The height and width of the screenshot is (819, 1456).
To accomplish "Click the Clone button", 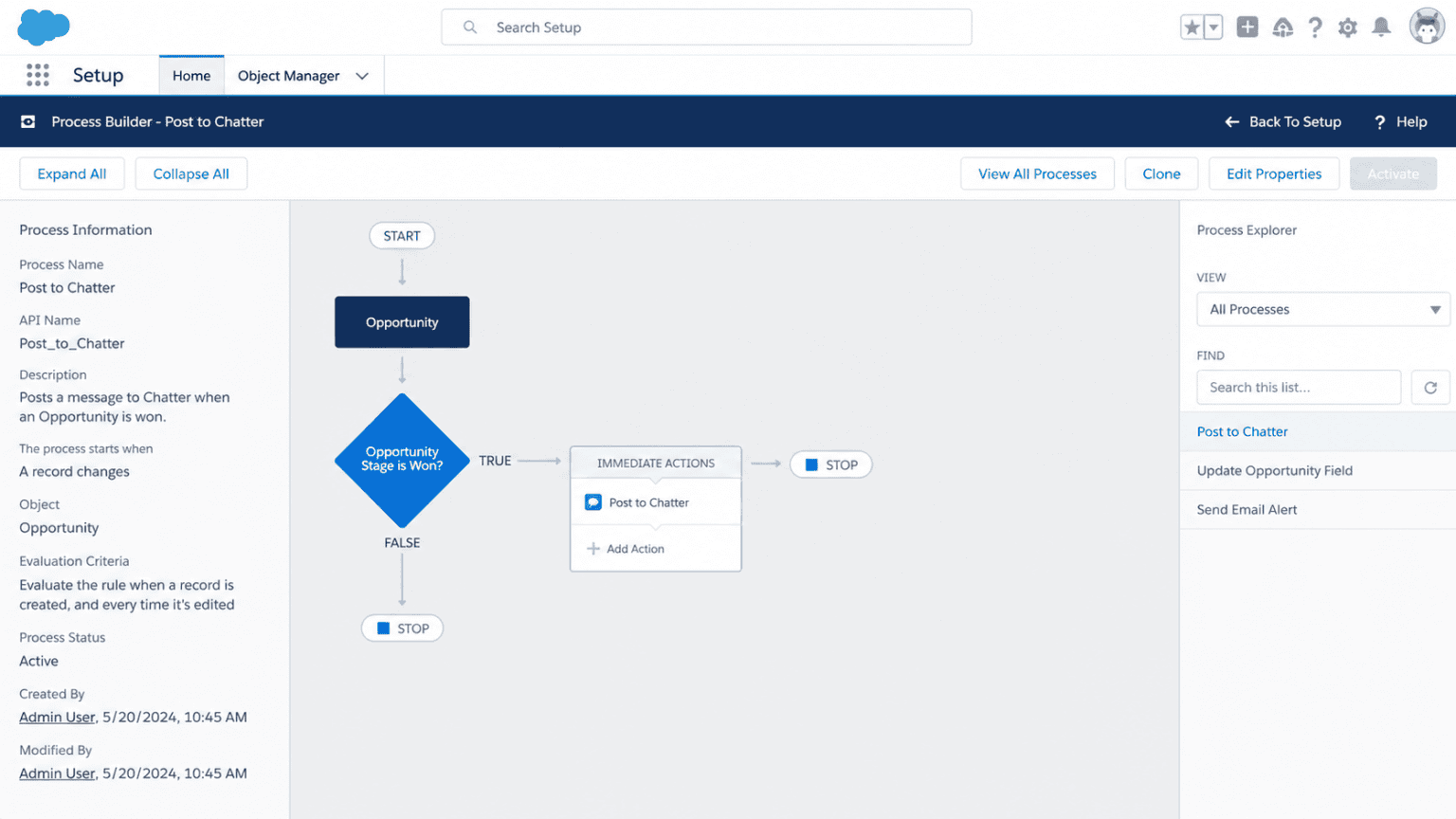I will (1161, 173).
